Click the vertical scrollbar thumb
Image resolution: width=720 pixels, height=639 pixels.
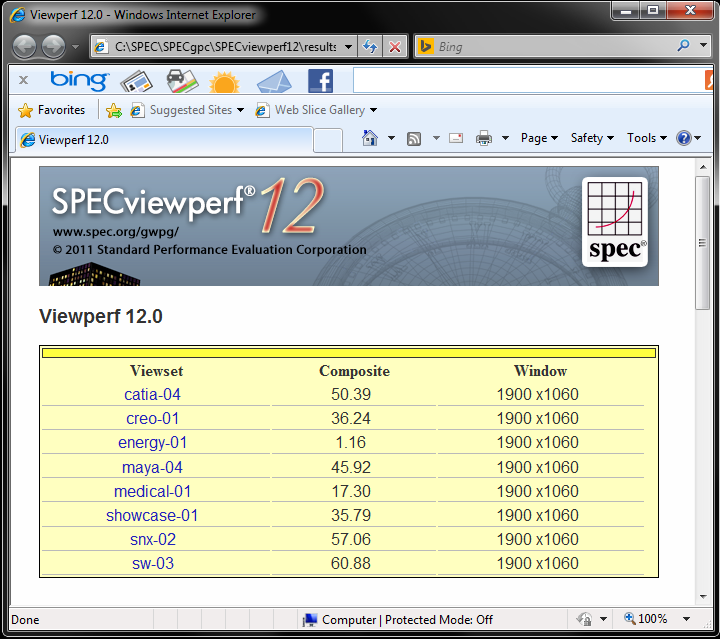click(x=703, y=243)
